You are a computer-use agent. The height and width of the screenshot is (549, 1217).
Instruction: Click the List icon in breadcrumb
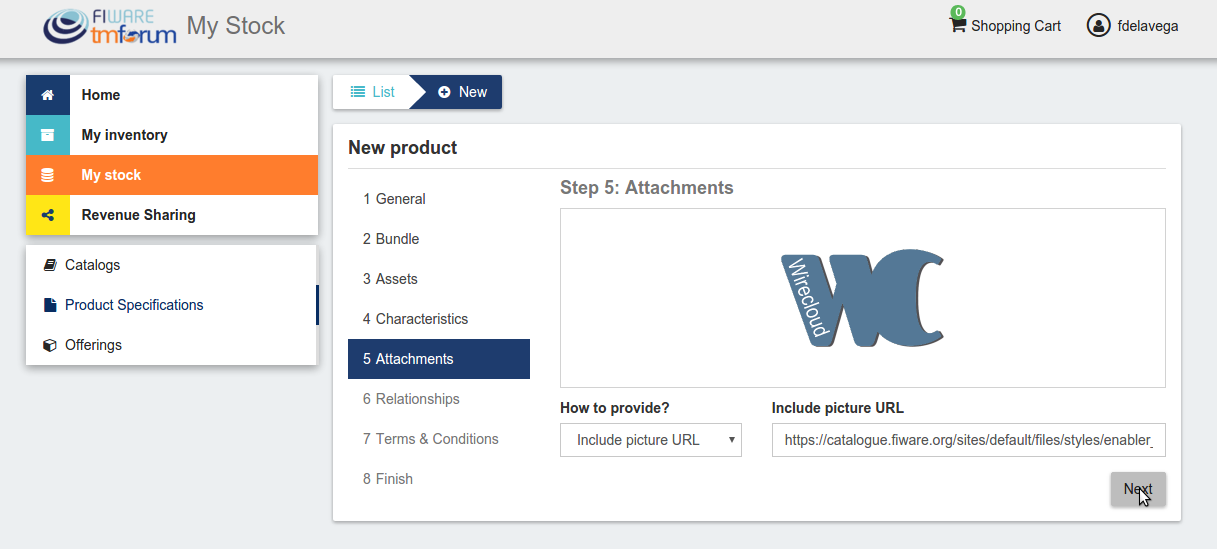tap(358, 92)
